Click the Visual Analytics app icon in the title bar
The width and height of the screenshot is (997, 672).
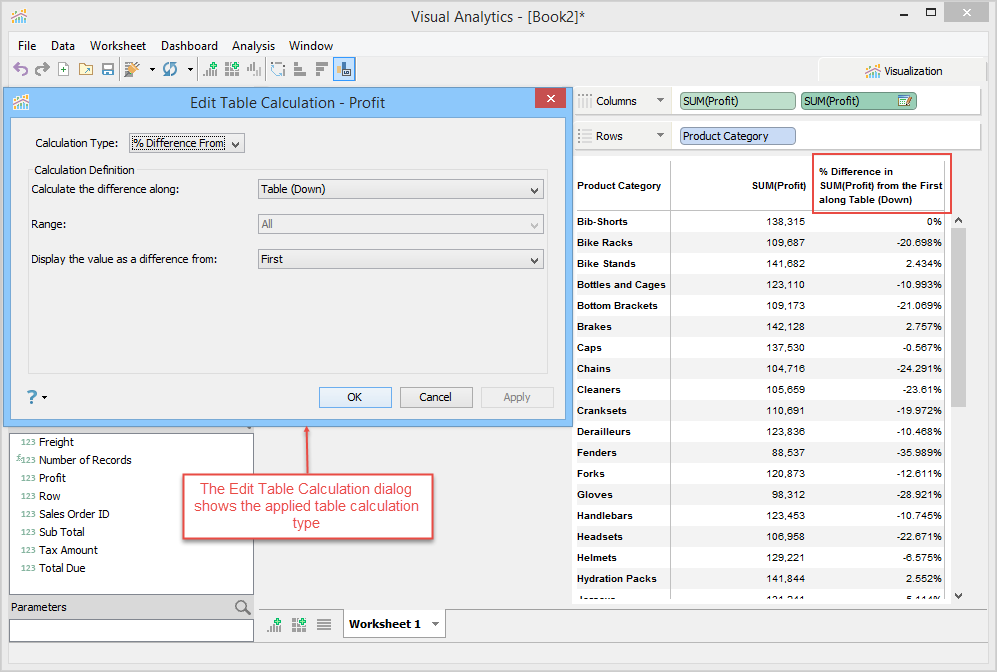coord(19,16)
